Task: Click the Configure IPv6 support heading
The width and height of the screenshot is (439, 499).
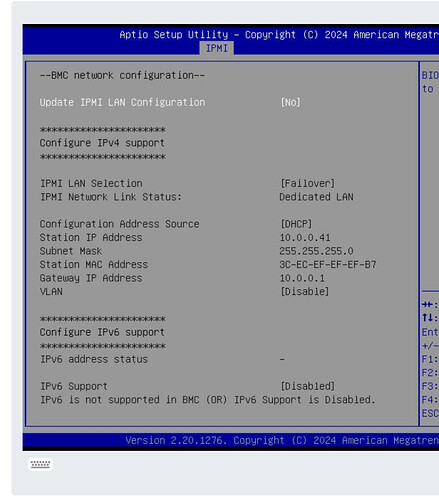Action: 102,332
